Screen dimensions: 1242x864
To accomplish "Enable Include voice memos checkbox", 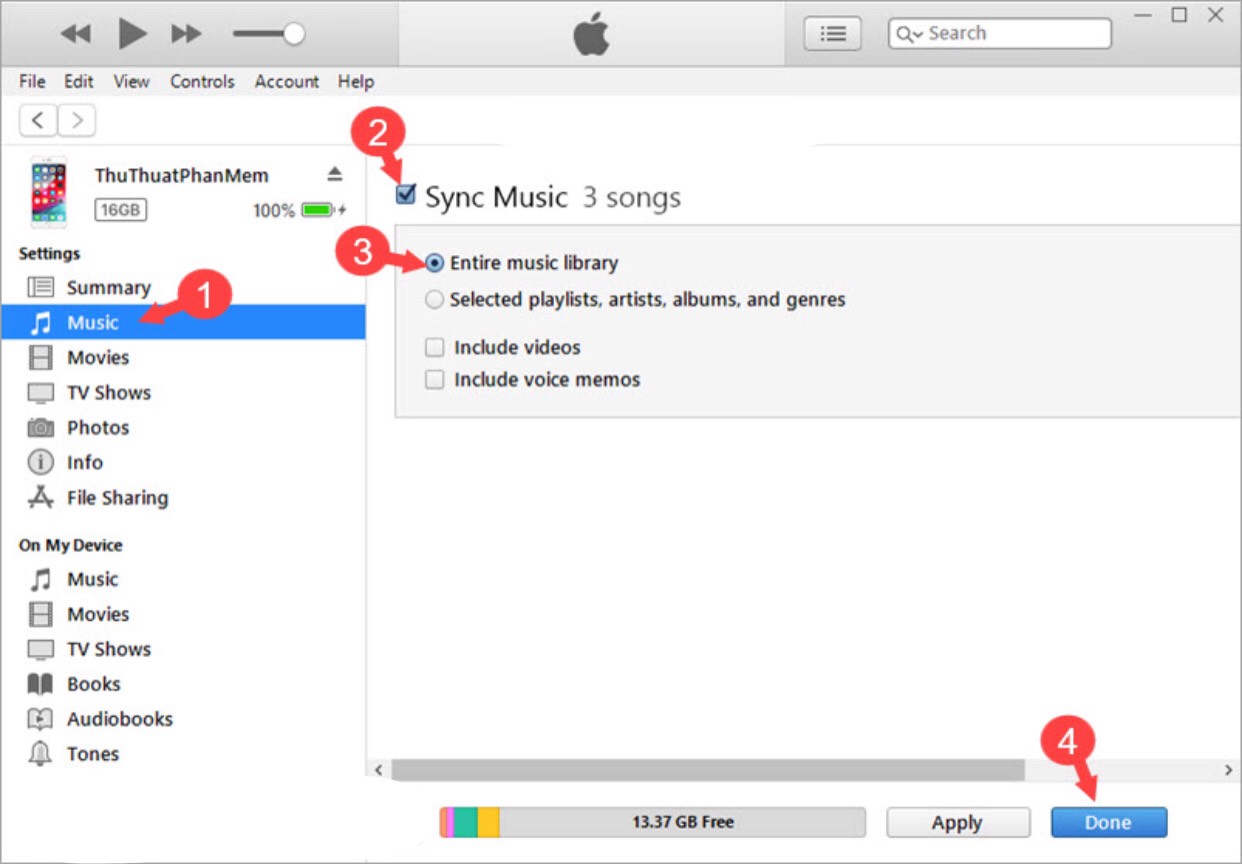I will [x=434, y=380].
